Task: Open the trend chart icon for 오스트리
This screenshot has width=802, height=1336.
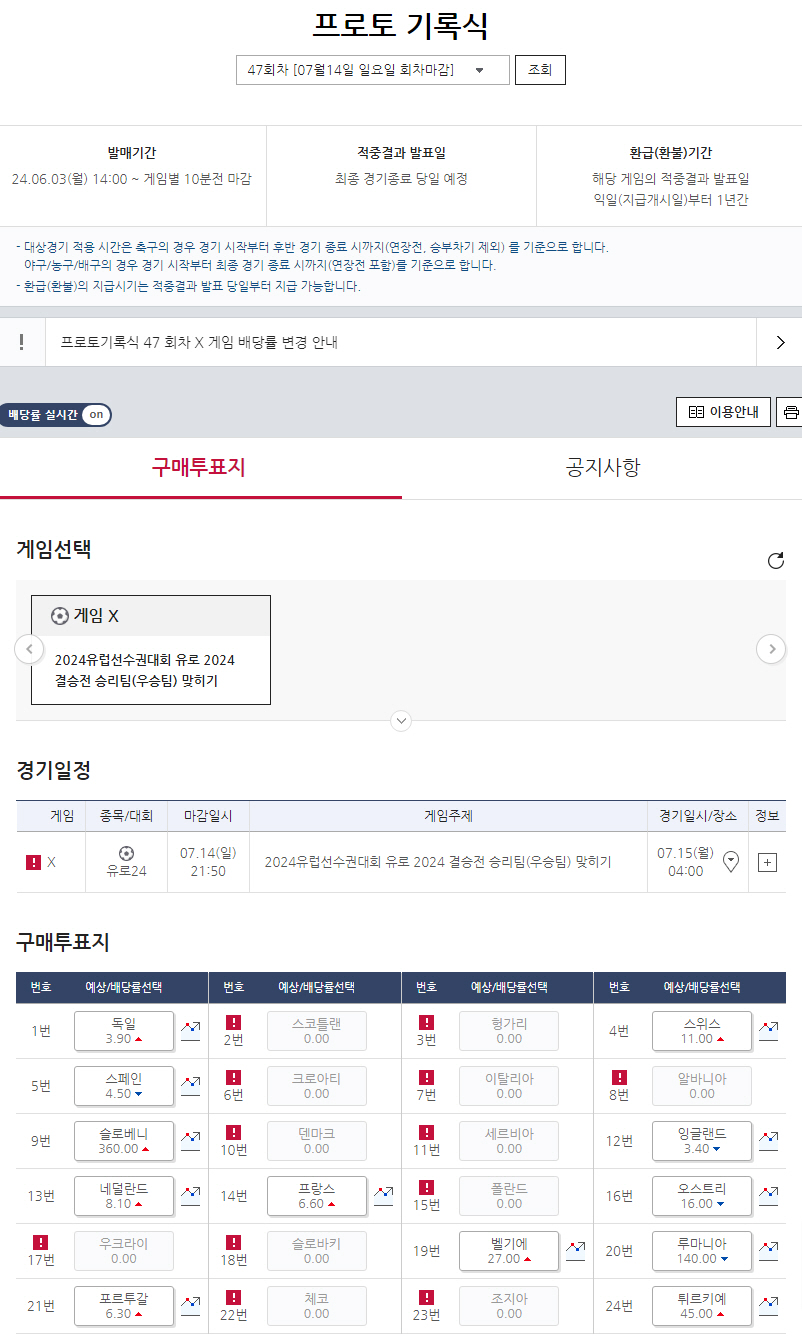Action: click(x=768, y=1194)
